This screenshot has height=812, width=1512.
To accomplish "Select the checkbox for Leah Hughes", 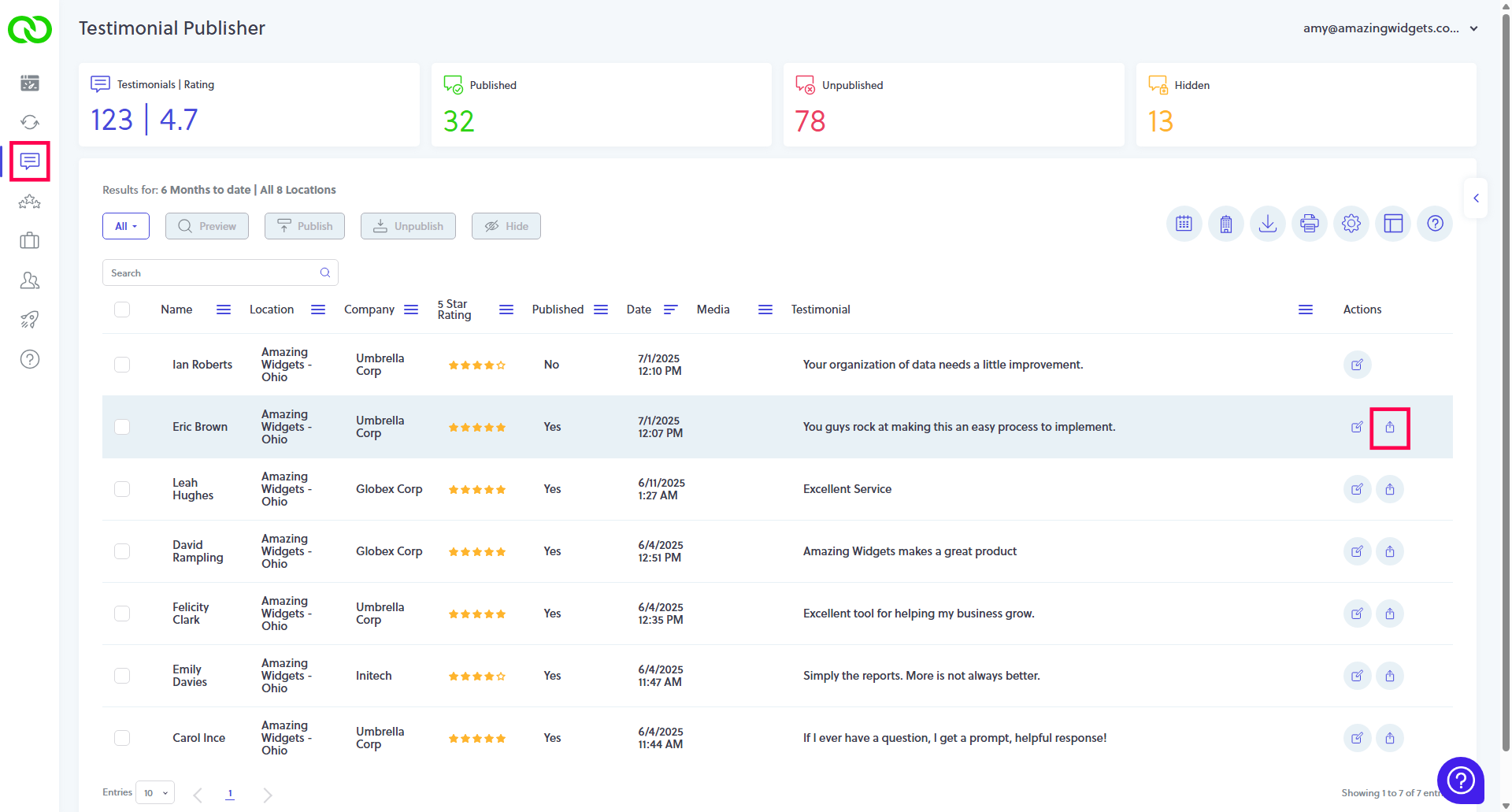I will 122,489.
